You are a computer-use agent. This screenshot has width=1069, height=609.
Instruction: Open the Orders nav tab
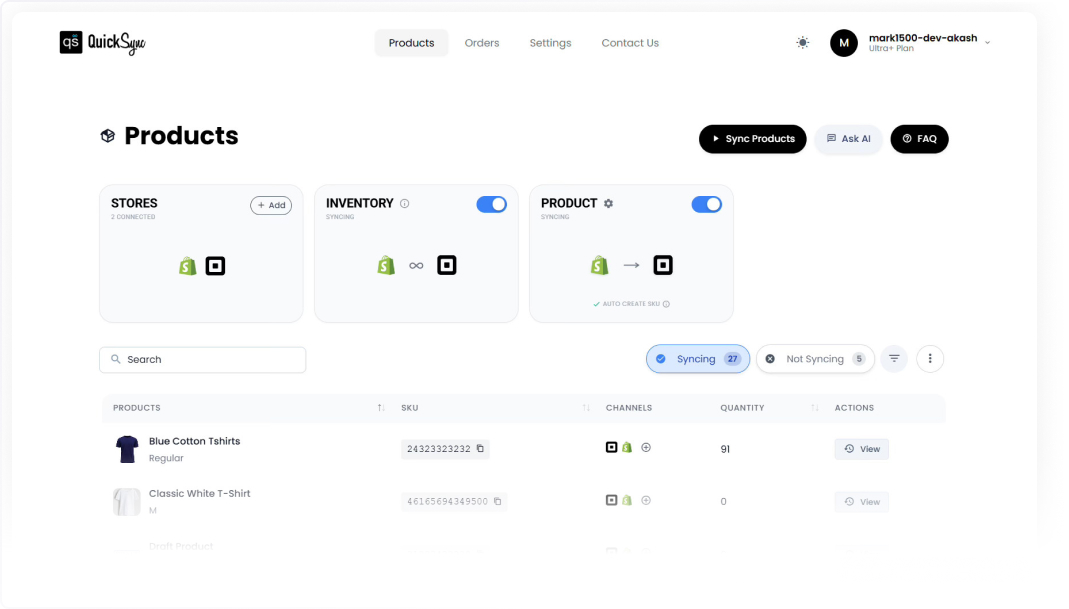(x=482, y=43)
